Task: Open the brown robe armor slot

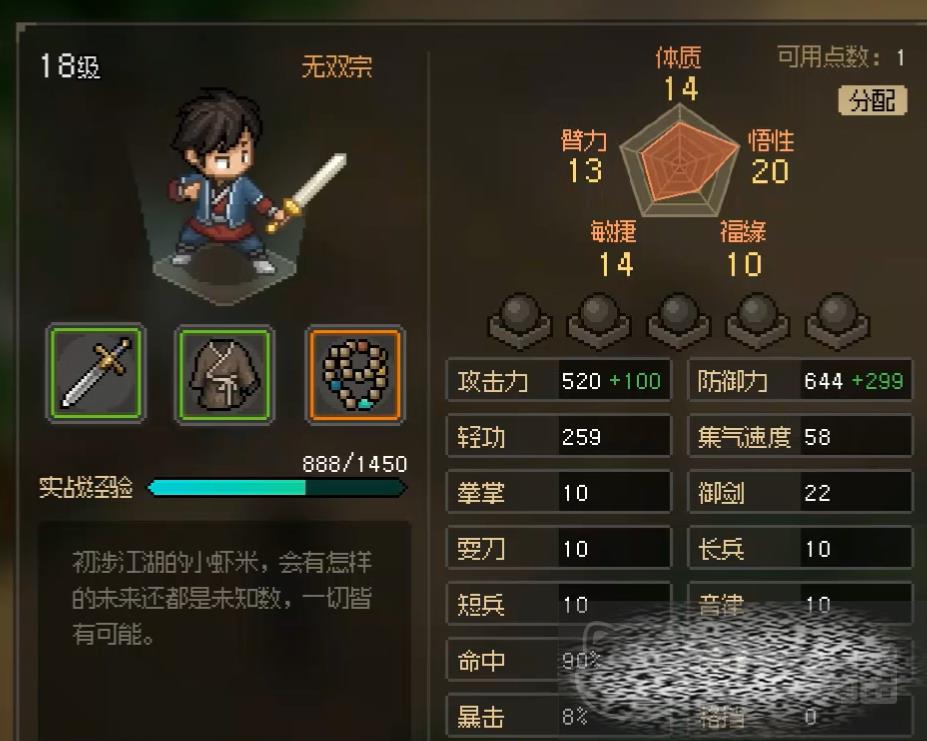Action: point(225,374)
